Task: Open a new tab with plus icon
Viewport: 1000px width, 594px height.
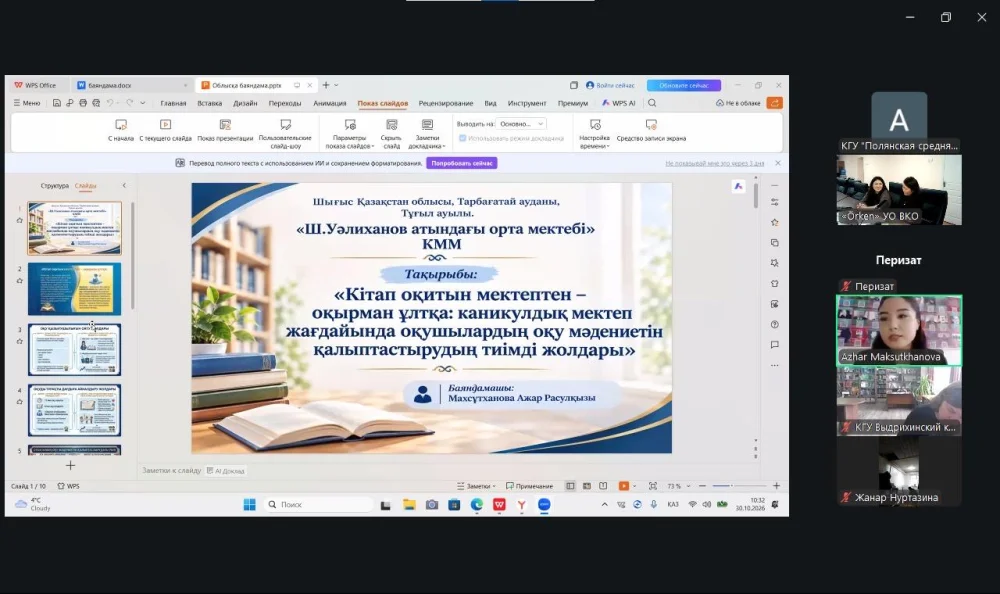Action: 326,85
